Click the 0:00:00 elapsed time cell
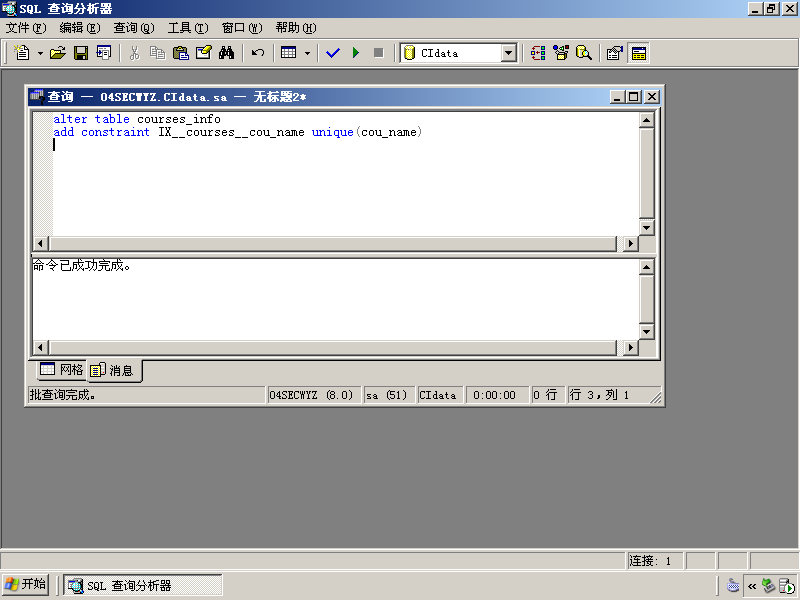 (x=497, y=395)
